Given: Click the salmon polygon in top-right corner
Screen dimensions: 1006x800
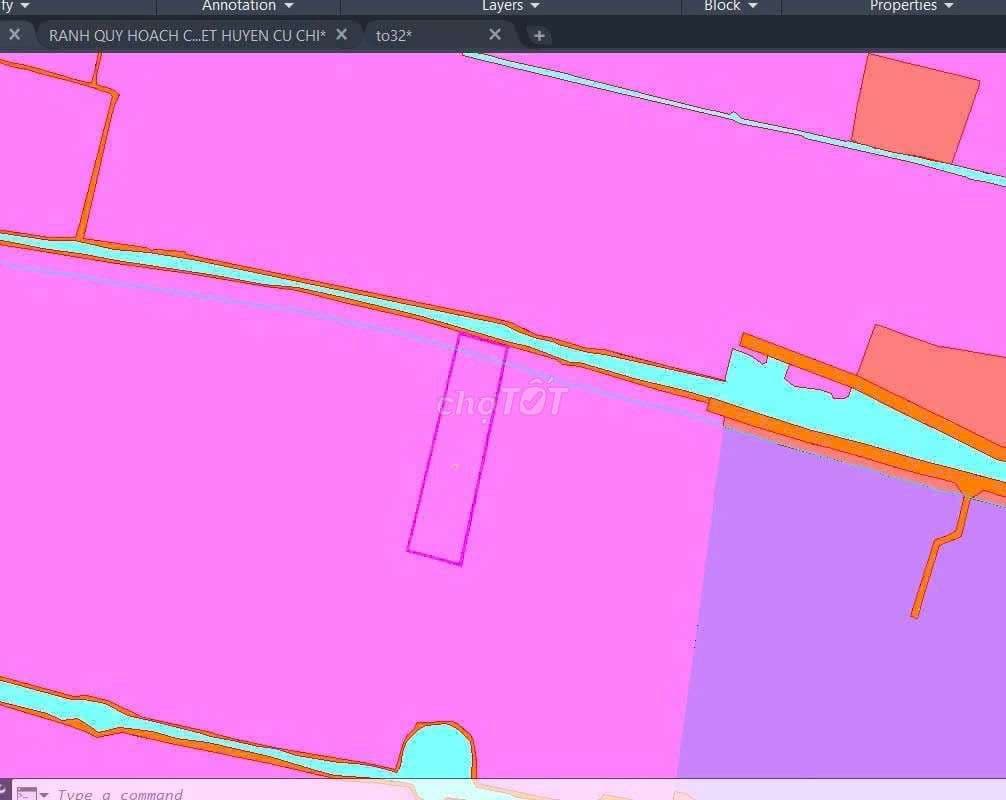Looking at the screenshot, I should pyautogui.click(x=915, y=107).
